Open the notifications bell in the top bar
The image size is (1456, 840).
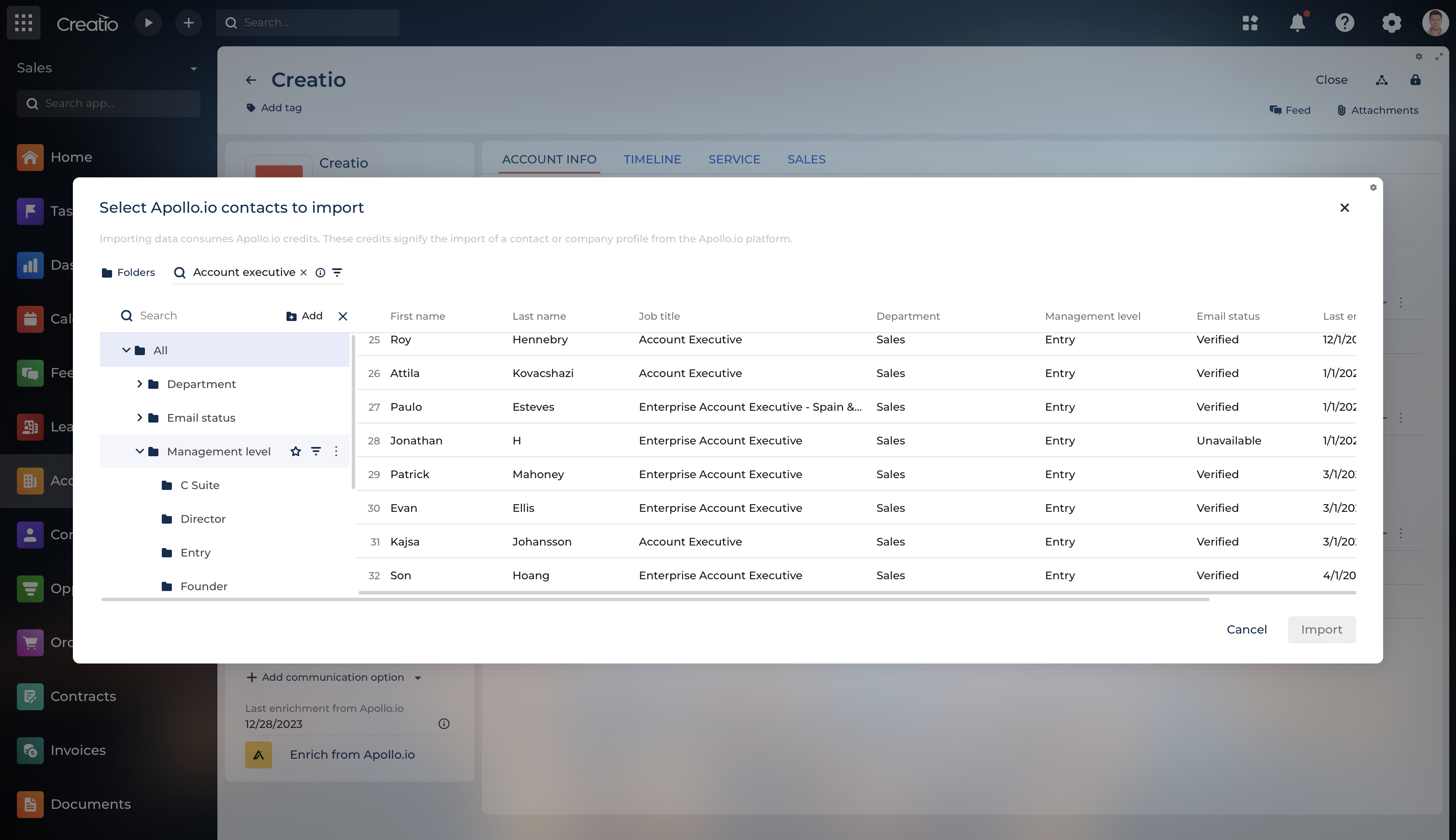1297,22
